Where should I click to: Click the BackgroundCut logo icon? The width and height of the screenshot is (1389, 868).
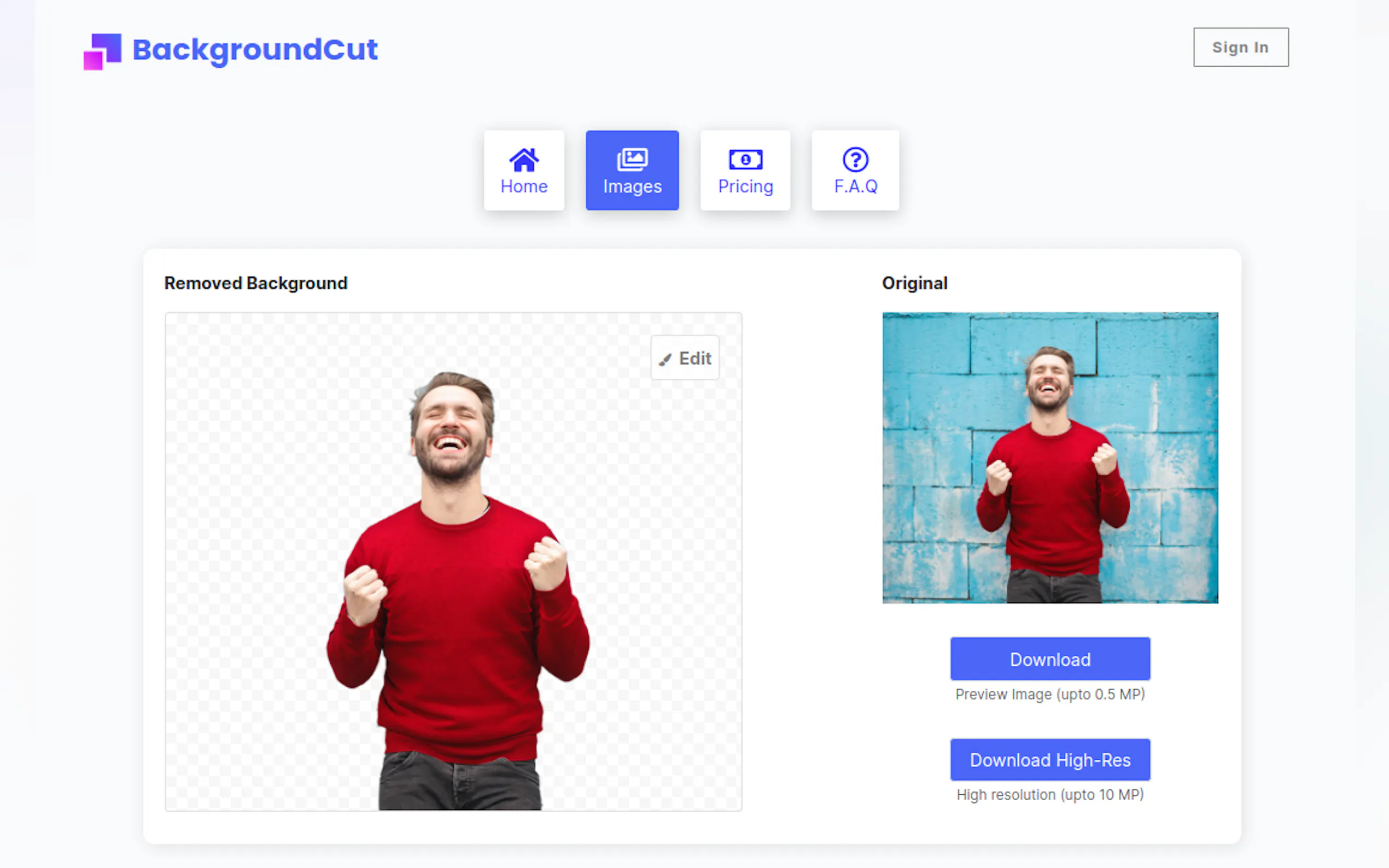tap(102, 51)
